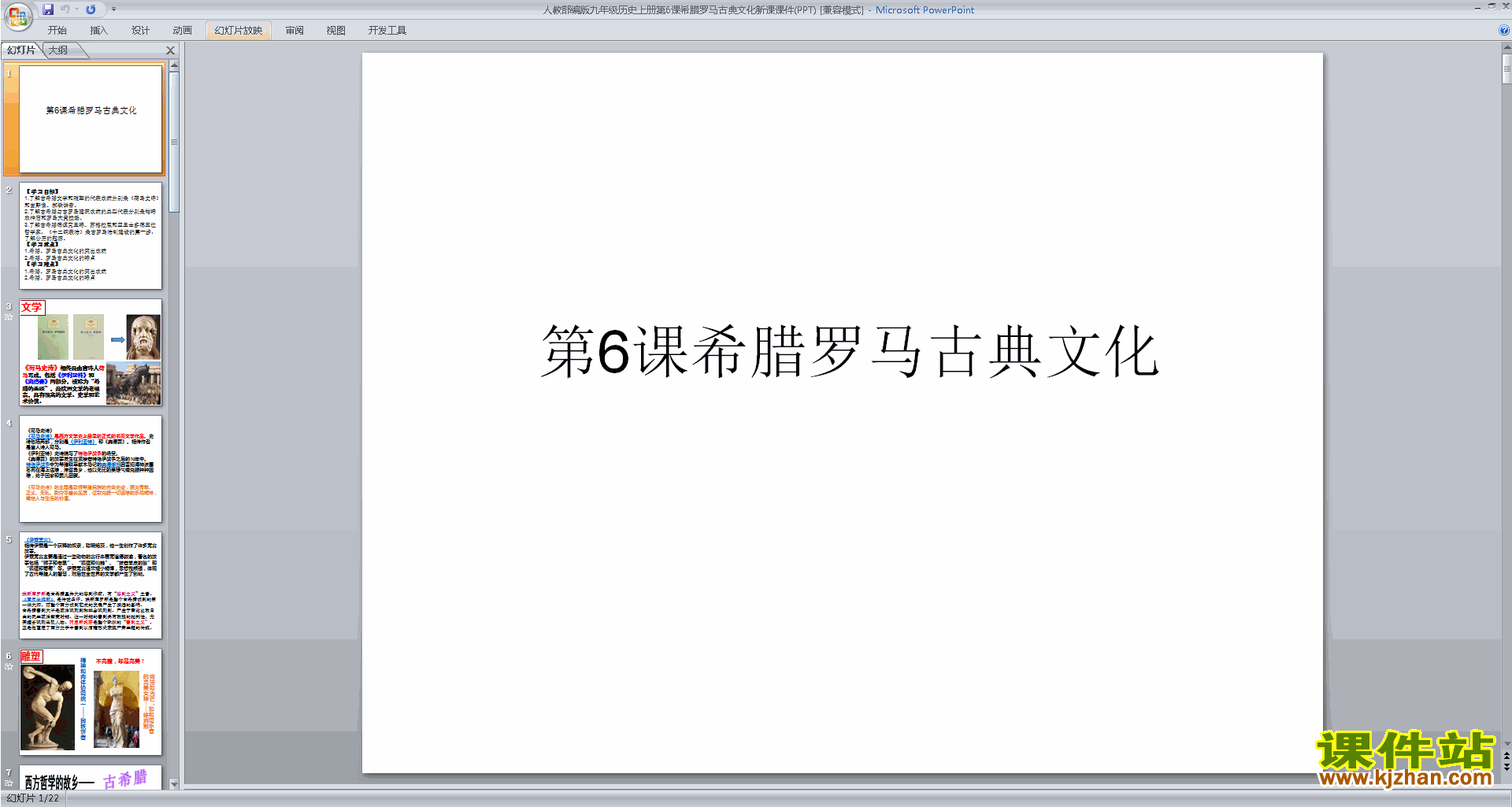Click status bar text 幻灯片 1/22

click(33, 798)
